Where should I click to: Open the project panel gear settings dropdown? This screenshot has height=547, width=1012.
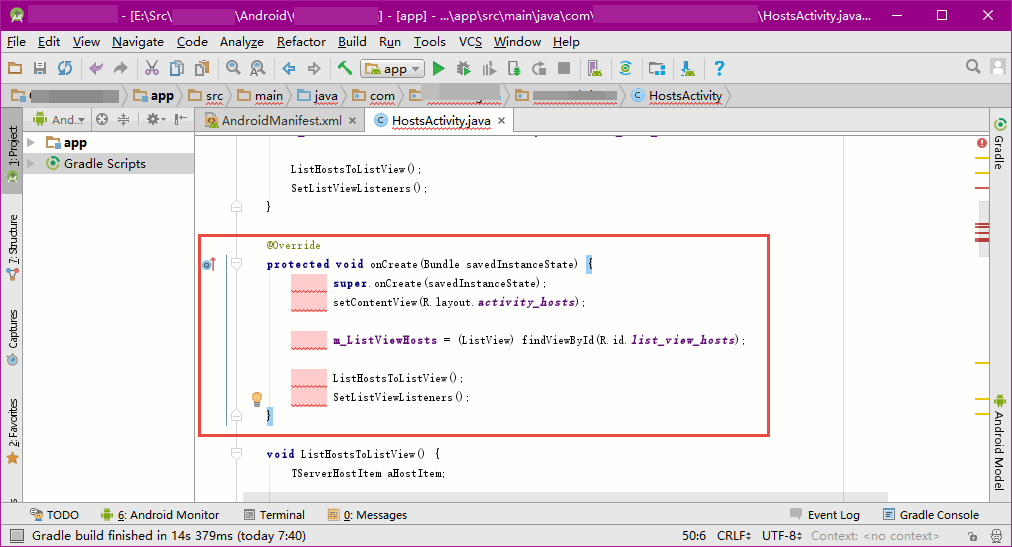(x=155, y=119)
